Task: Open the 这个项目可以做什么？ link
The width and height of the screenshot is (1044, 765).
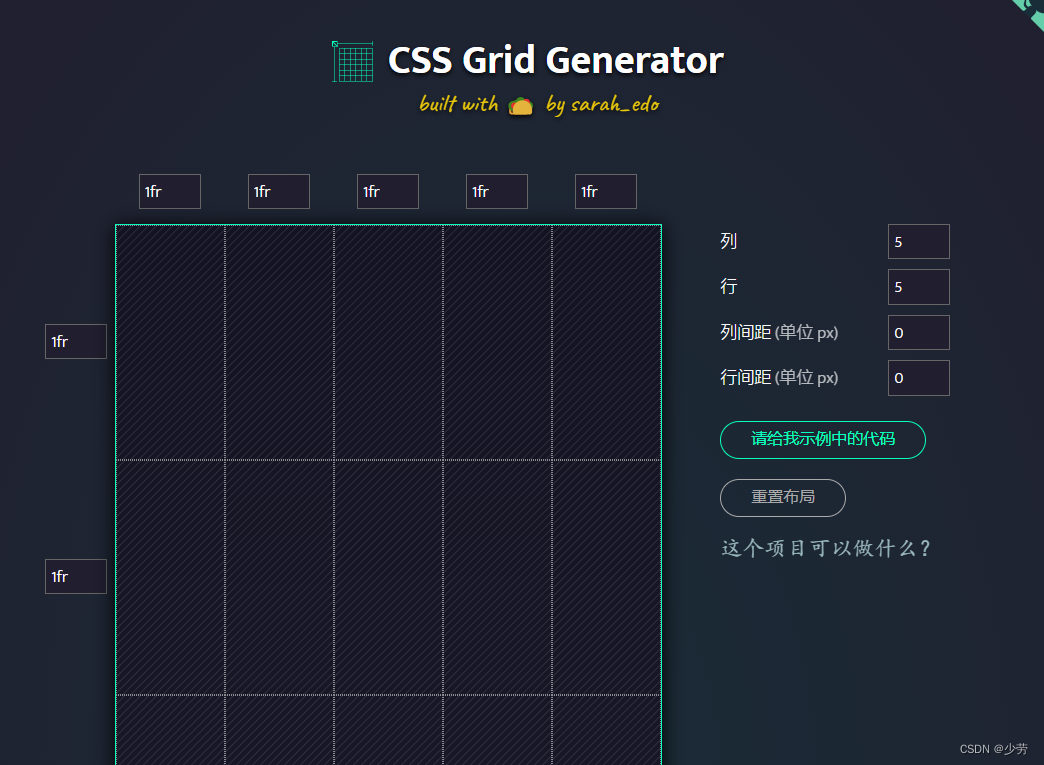Action: tap(826, 548)
